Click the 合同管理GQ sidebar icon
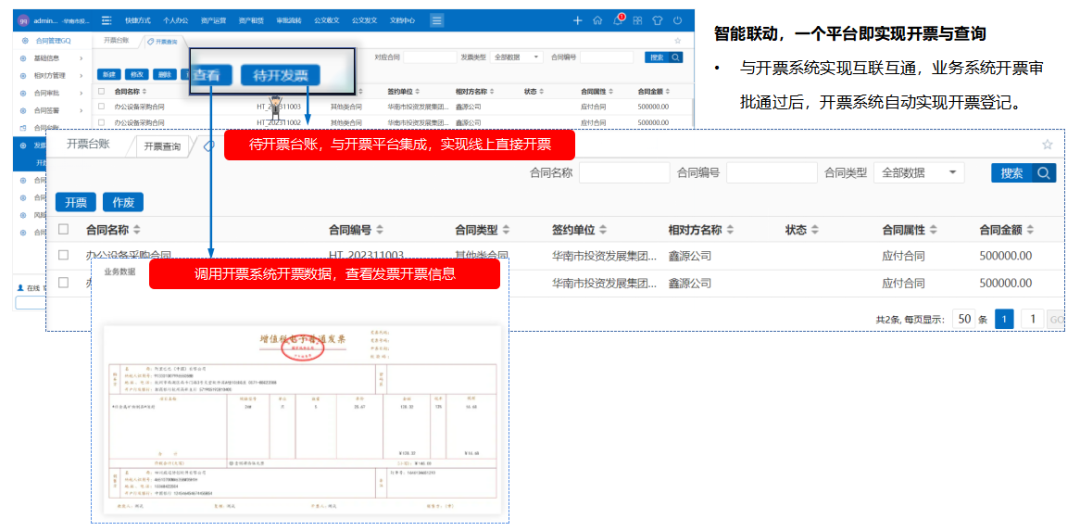Viewport: 1080px width, 531px height. (x=25, y=41)
